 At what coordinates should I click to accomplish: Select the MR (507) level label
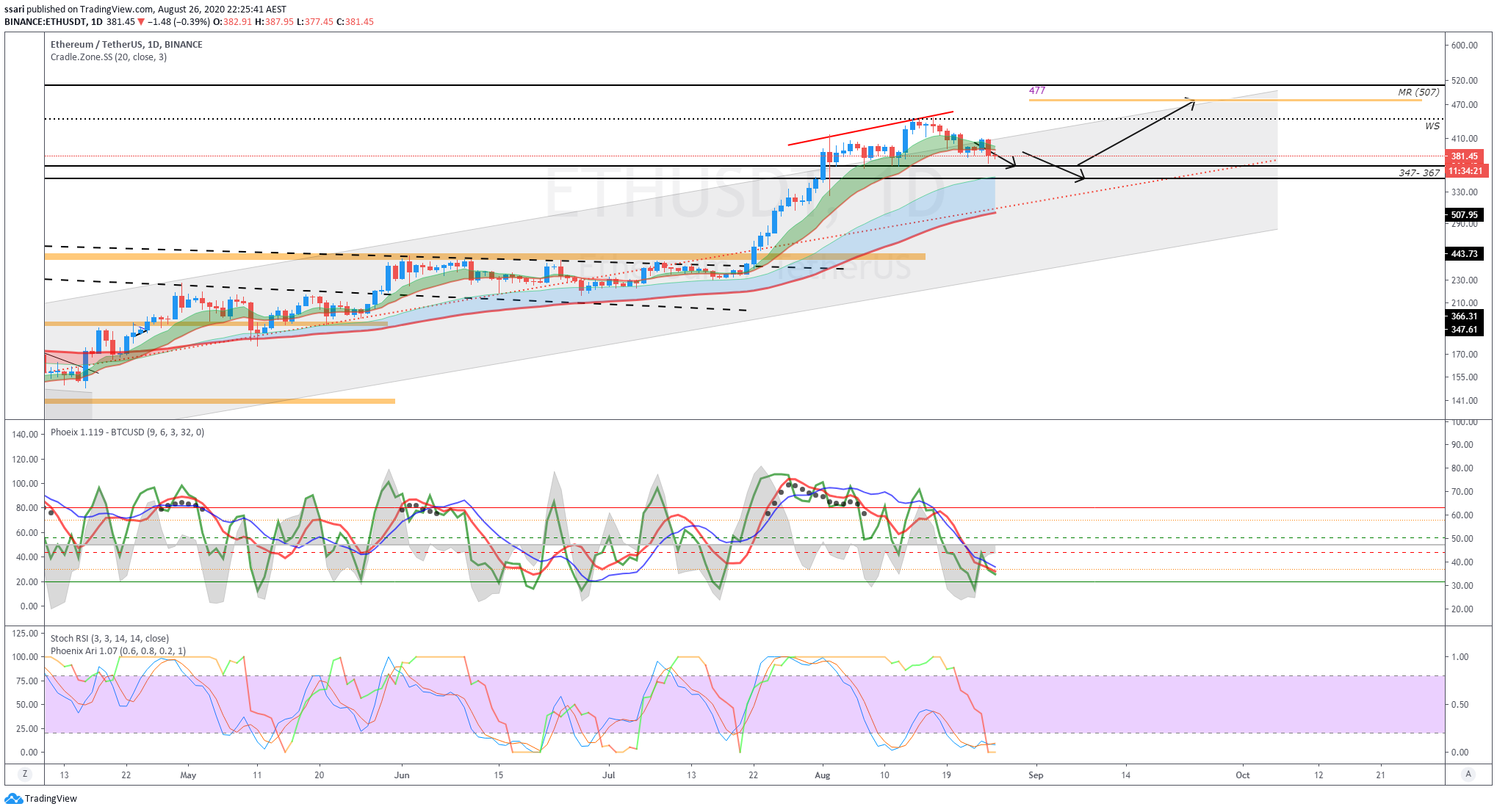coord(1418,92)
